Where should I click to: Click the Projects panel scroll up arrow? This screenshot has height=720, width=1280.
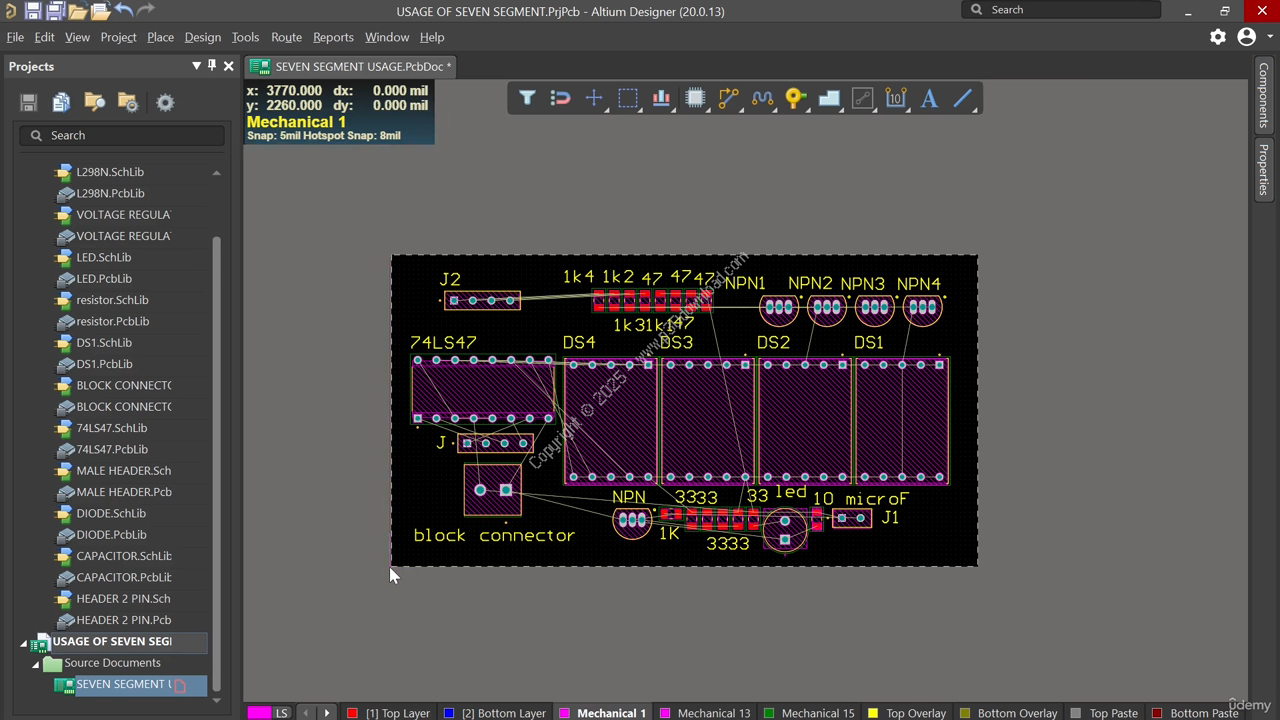[x=216, y=173]
